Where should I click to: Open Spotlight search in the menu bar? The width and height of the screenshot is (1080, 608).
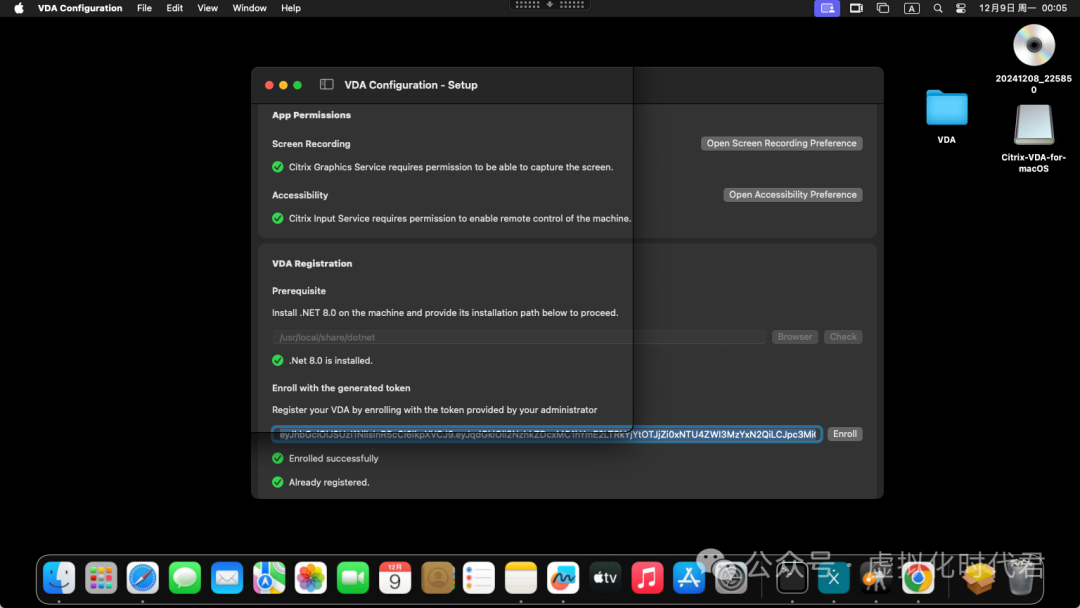(937, 8)
